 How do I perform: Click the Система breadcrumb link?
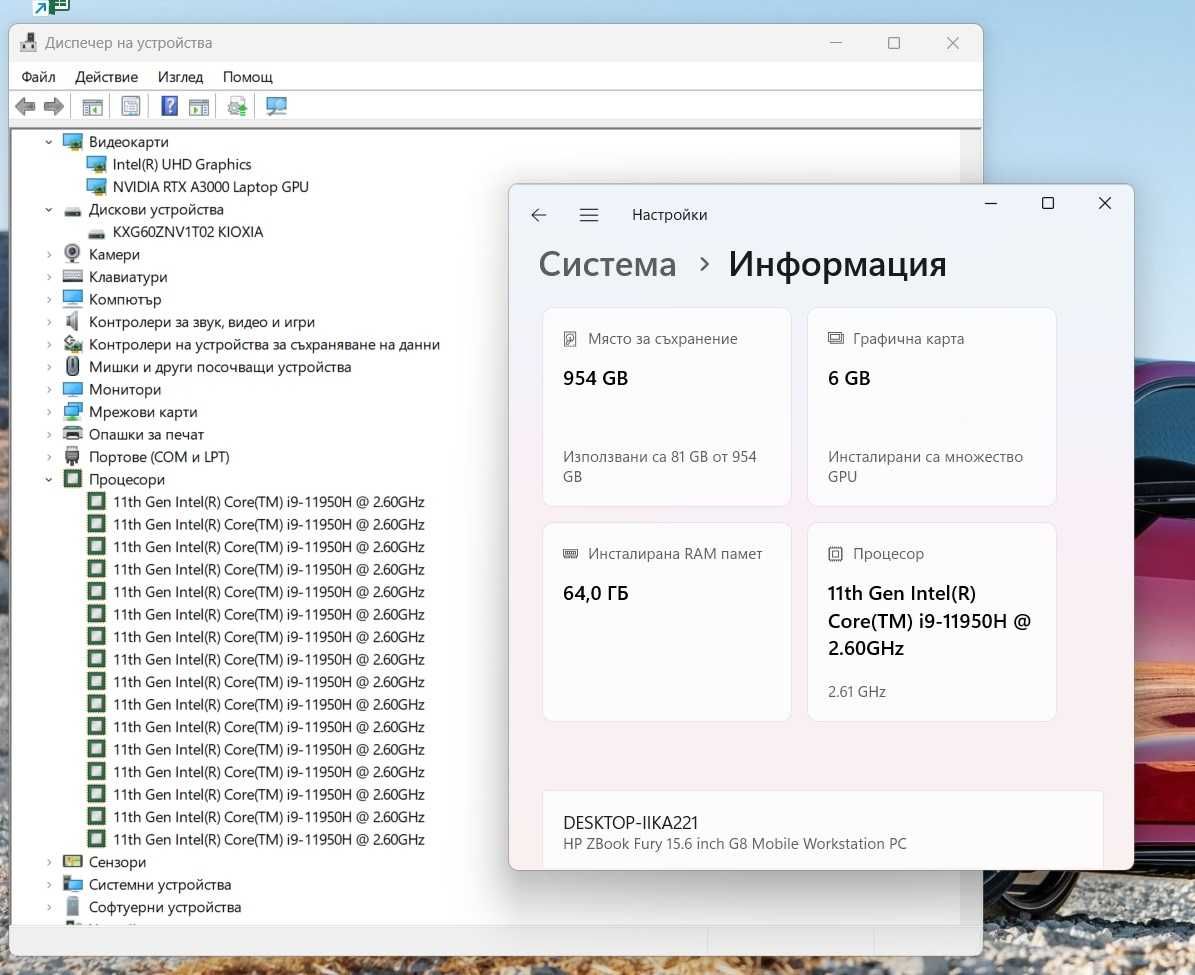point(607,265)
